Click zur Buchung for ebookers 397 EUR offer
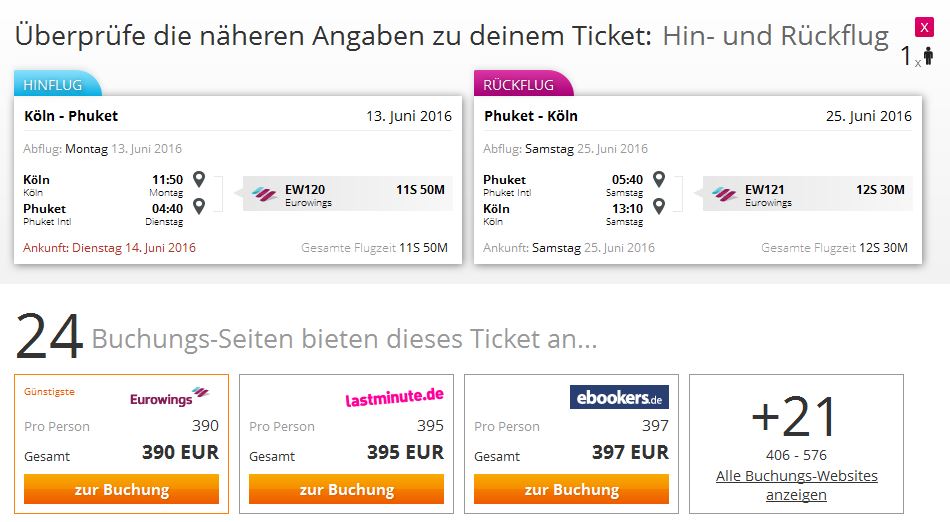The image size is (950, 522). (571, 489)
